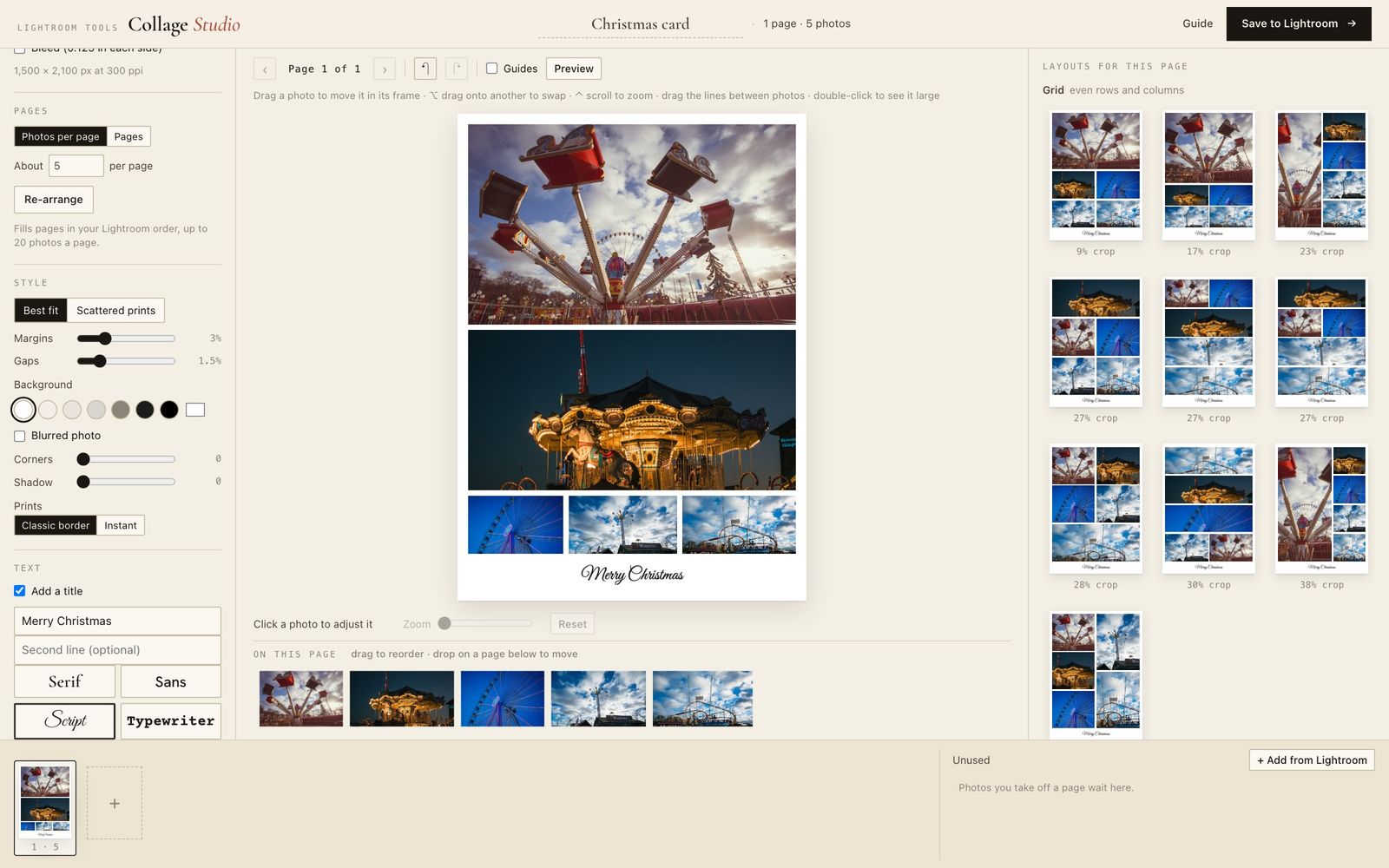This screenshot has width=1389, height=868.
Task: Click the Re-arrange button
Action: [x=54, y=200]
